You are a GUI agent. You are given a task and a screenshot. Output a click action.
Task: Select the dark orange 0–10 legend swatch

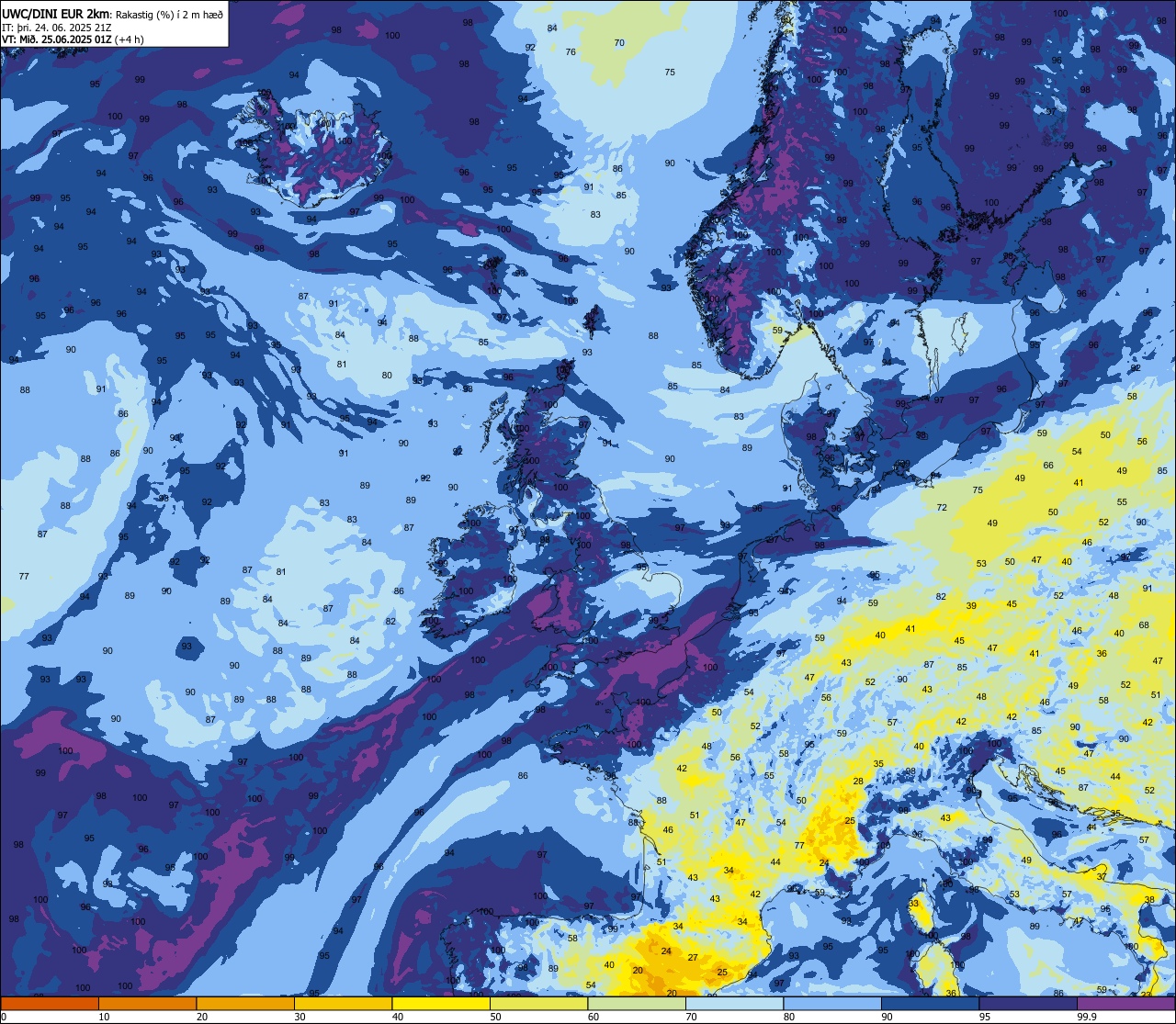tap(50, 1003)
